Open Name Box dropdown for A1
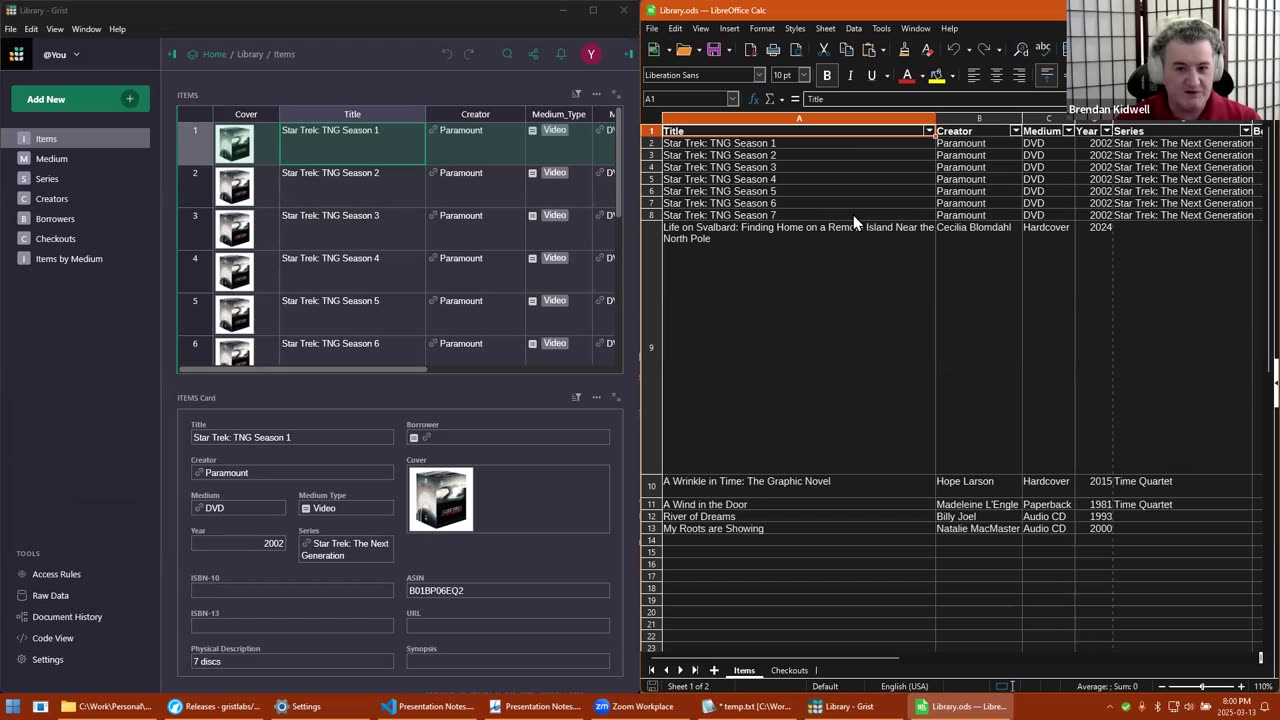Screen dimensions: 1280x720 pos(732,99)
